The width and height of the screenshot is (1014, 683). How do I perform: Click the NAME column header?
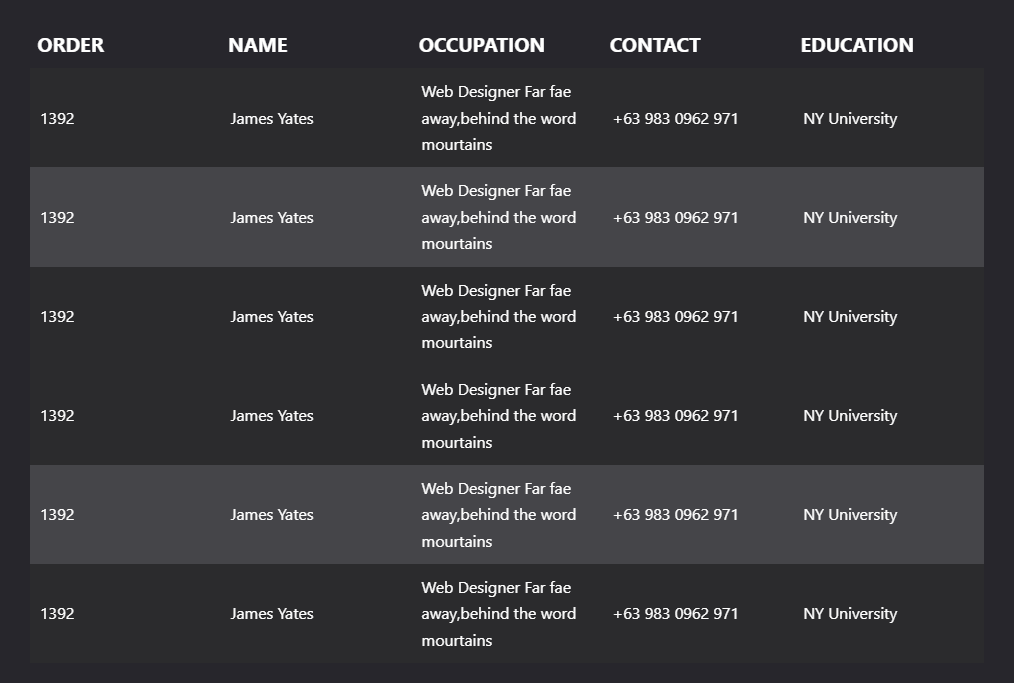(257, 45)
